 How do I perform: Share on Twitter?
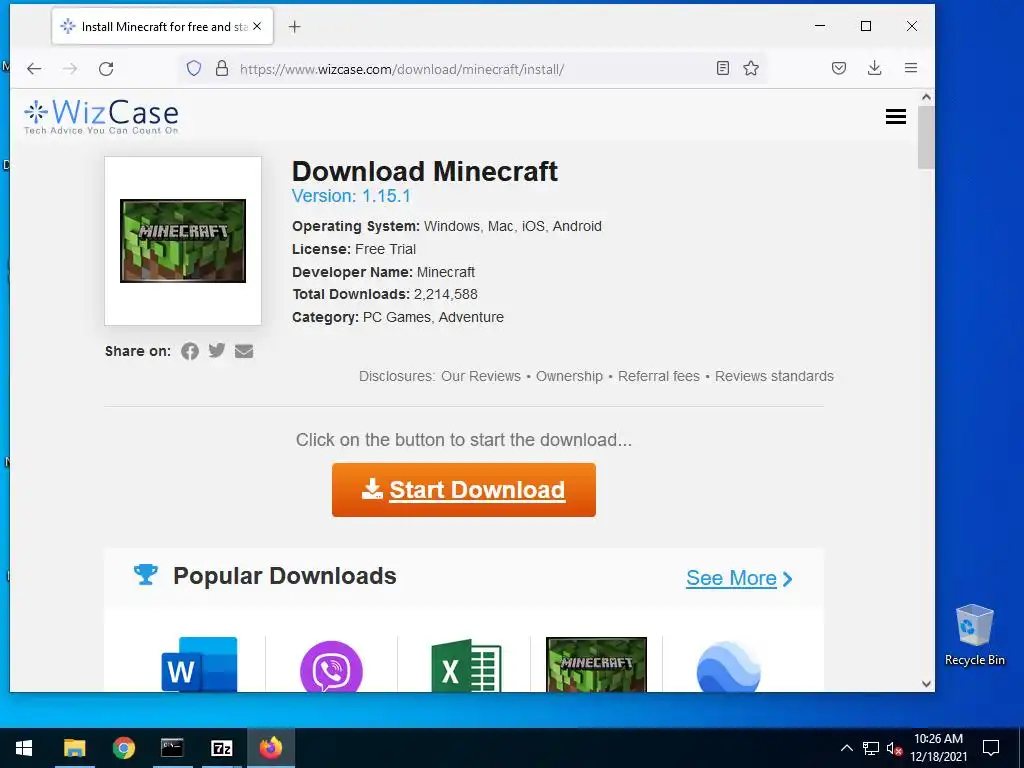(217, 351)
